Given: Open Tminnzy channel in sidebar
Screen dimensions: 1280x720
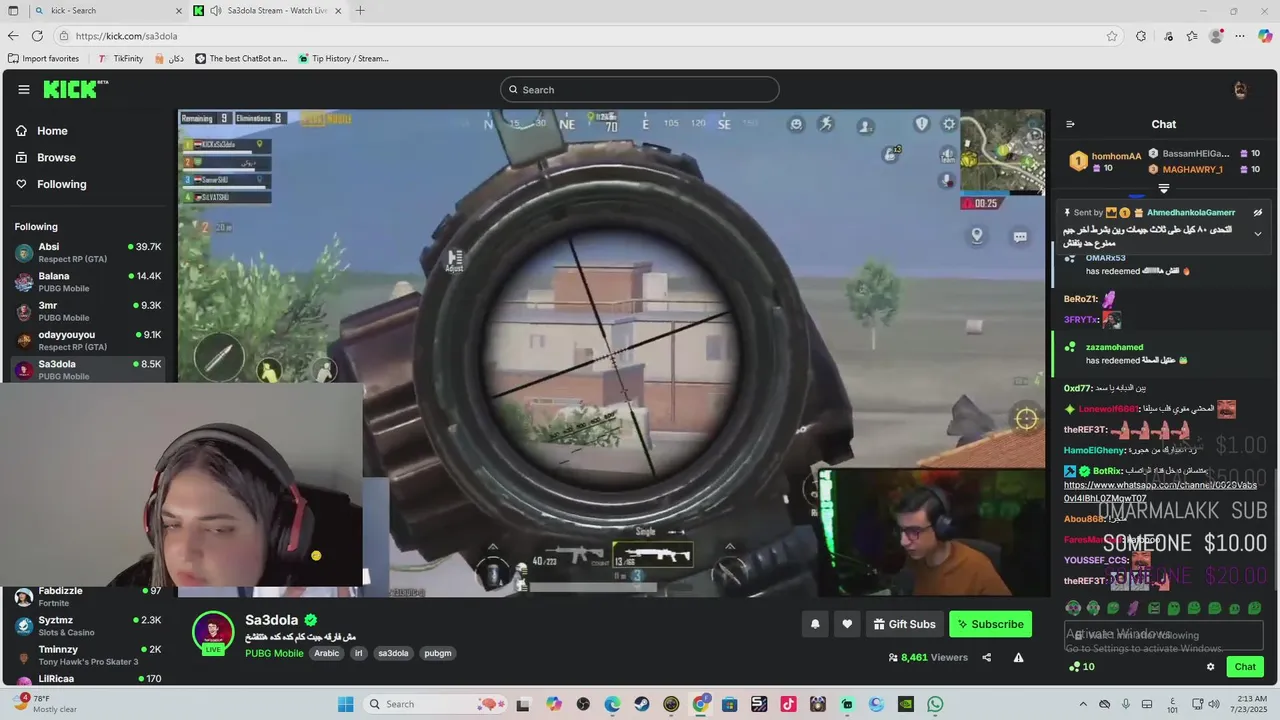Looking at the screenshot, I should point(88,655).
